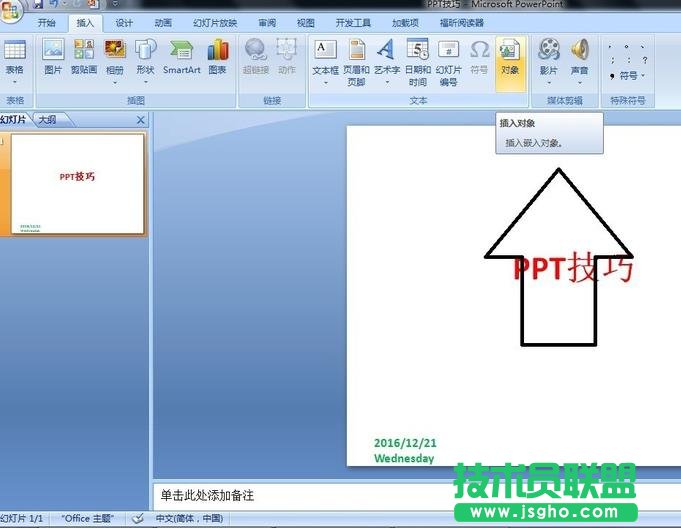Click 中文(简体，中国) language indicator
681x528 pixels.
(189, 518)
